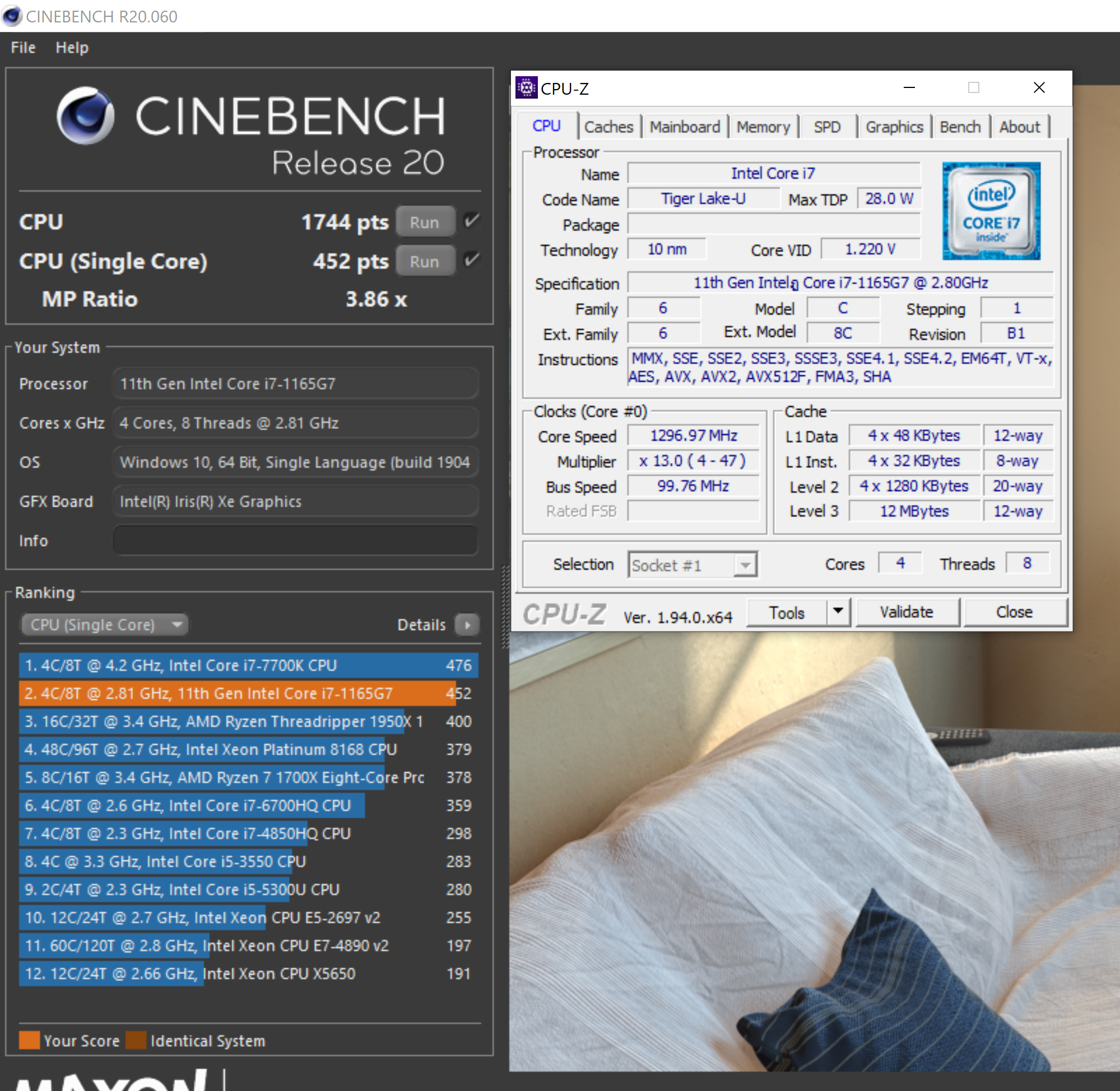Expand the Tools dropdown arrow in CPU-Z
The image size is (1120, 1091).
(838, 611)
